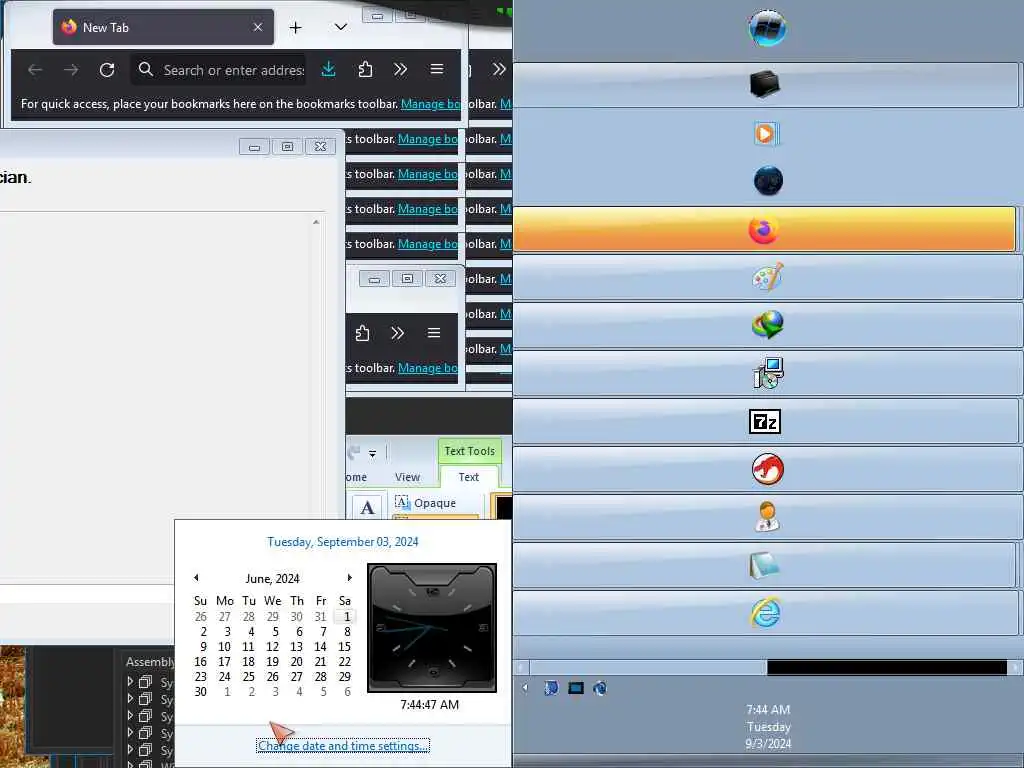Open the List all tabs chevron
The width and height of the screenshot is (1024, 768).
[341, 27]
